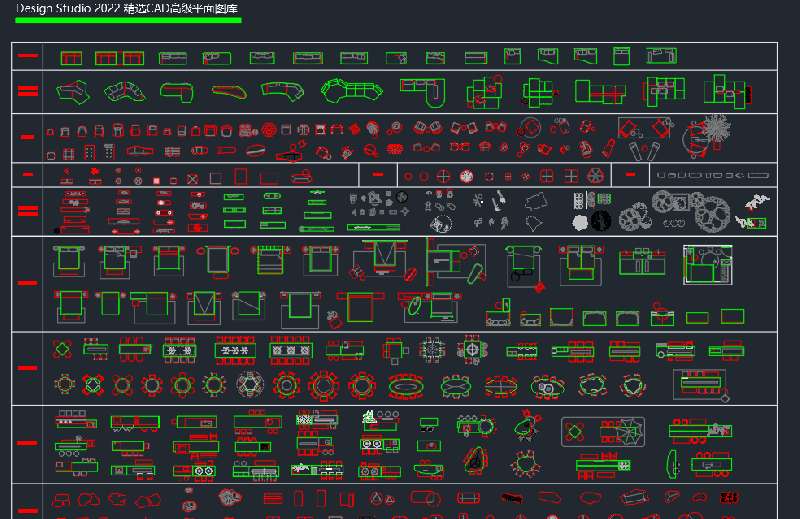This screenshot has width=800, height=519.
Task: Click the red marker beside first sofa row
Action: [x=28, y=56]
